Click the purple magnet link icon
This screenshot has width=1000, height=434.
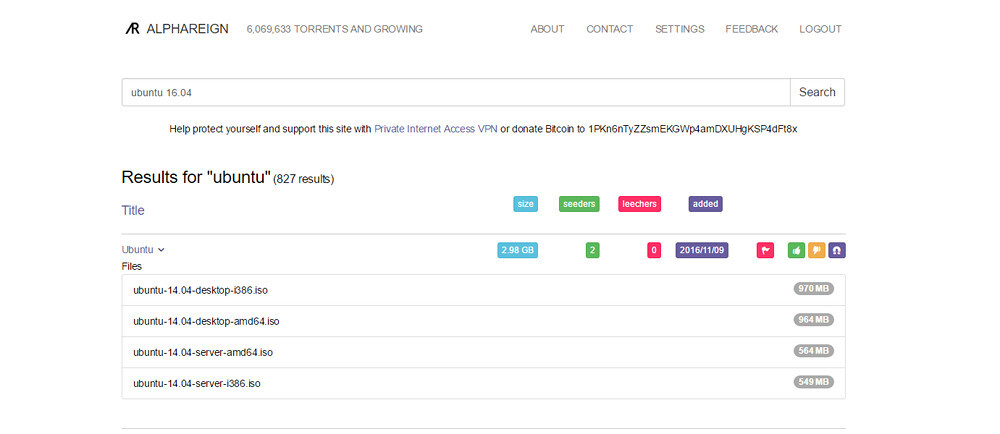837,250
